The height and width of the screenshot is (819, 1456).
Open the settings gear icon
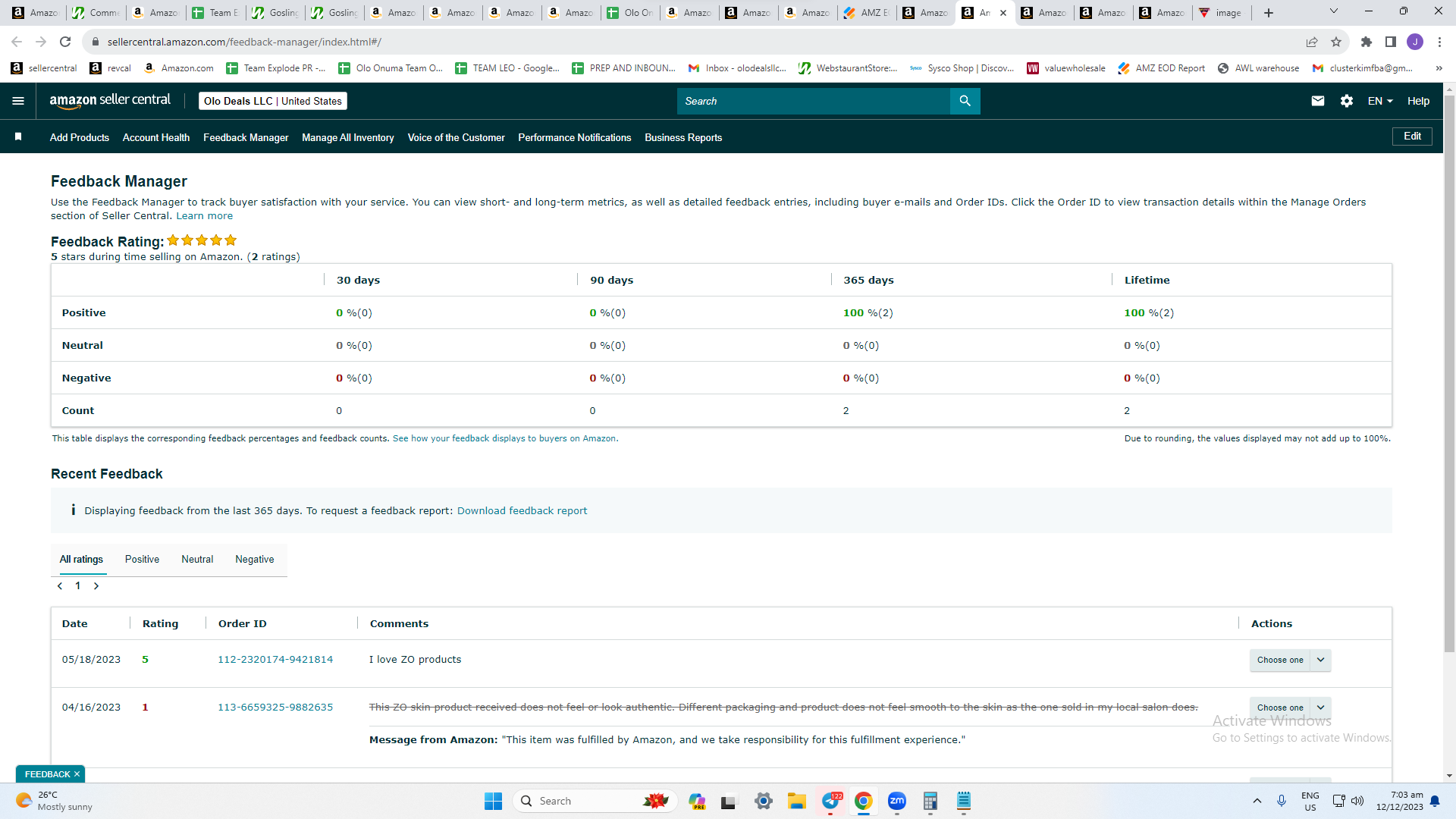pos(1347,101)
